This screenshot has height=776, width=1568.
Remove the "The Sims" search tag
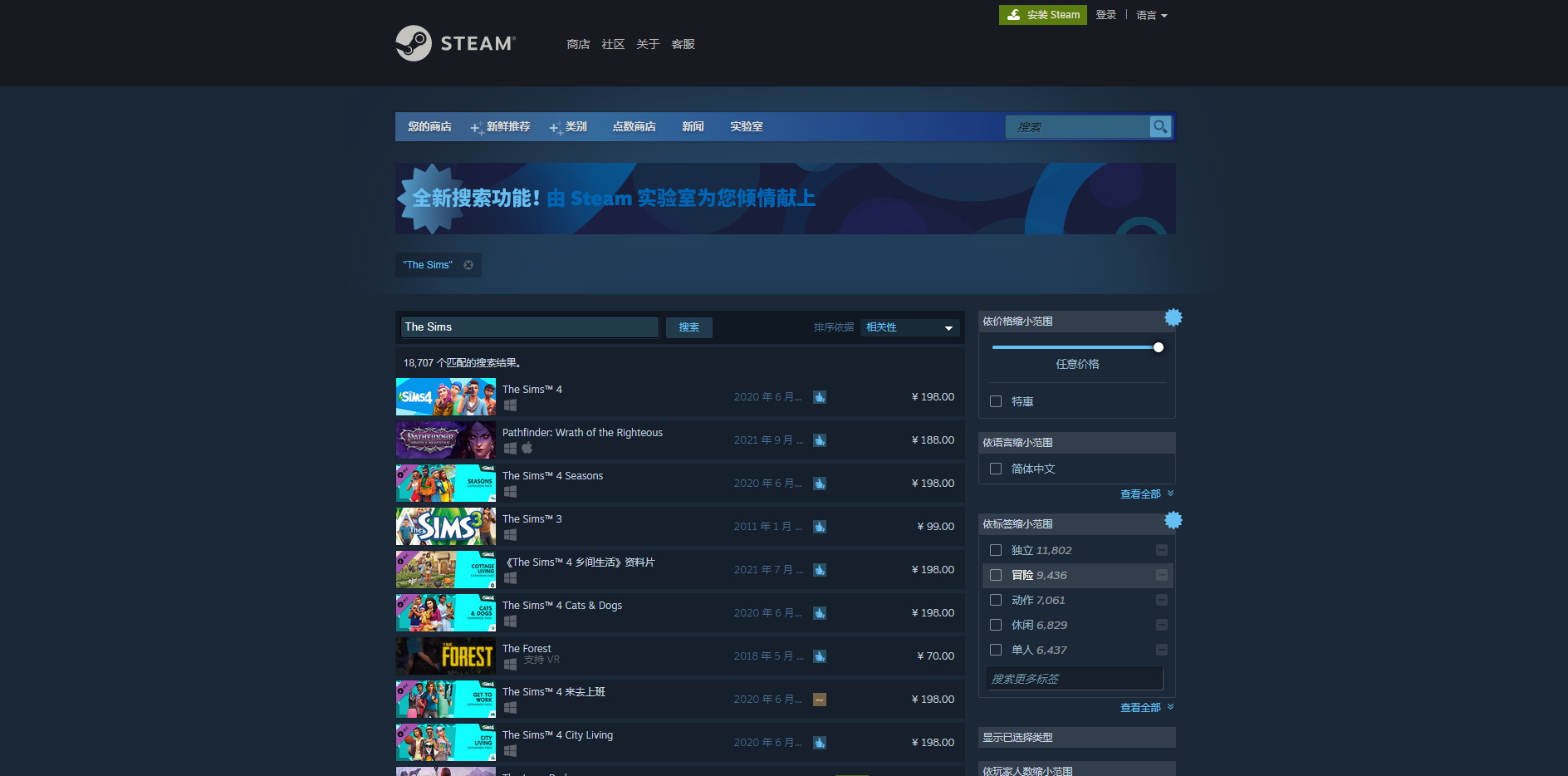tap(468, 265)
